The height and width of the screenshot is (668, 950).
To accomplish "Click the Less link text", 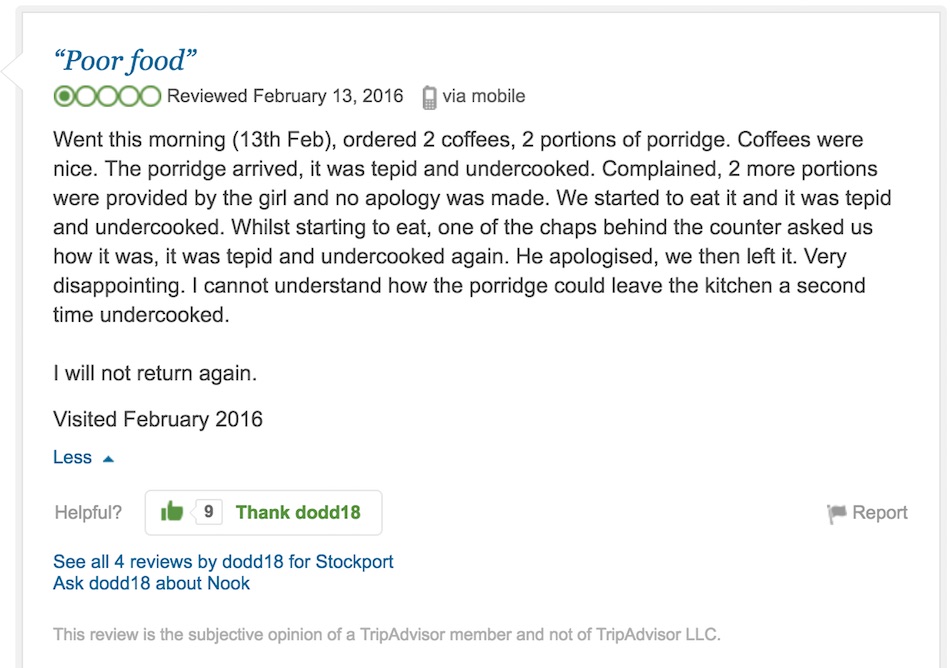I will point(72,457).
